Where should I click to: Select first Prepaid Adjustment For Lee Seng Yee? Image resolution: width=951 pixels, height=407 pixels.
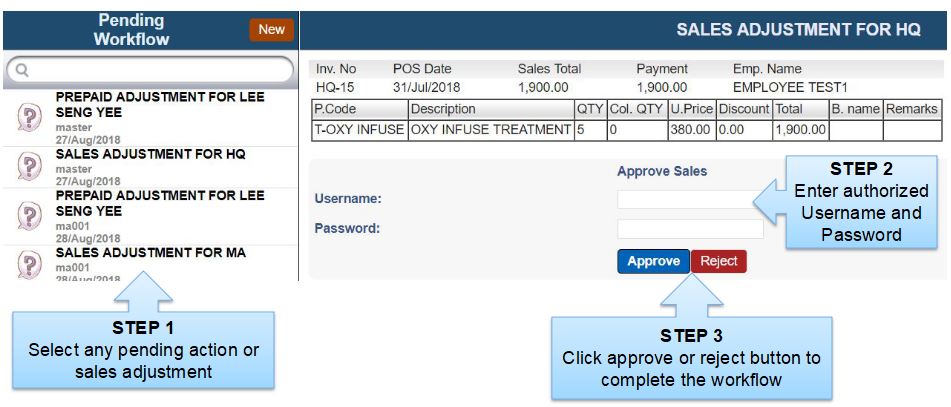[x=150, y=118]
